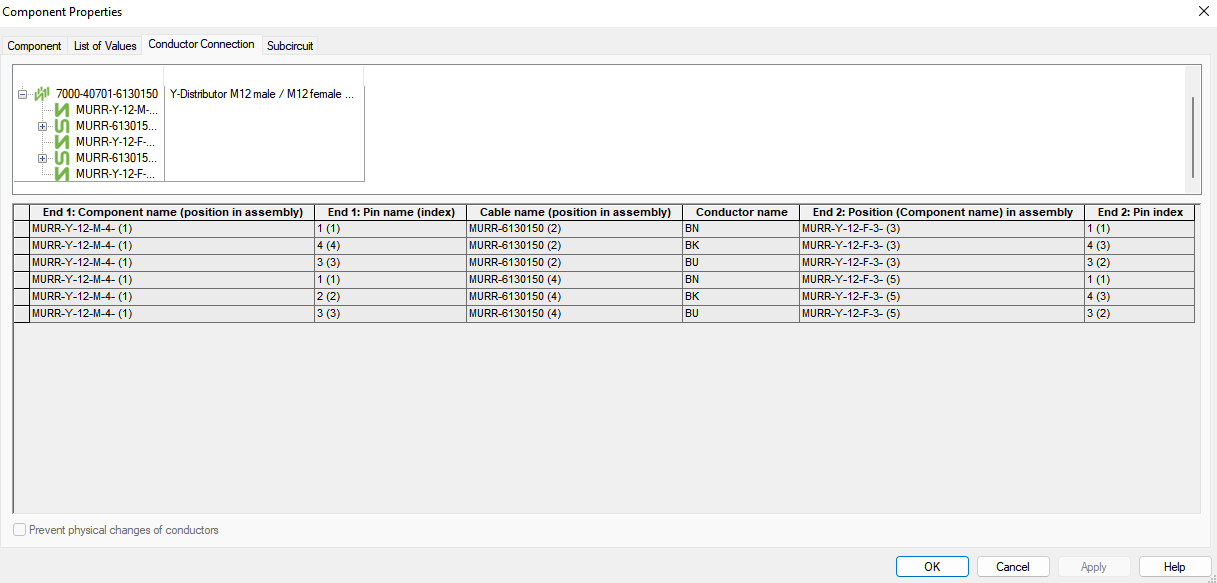This screenshot has height=583, width=1217.
Task: Select the BN conductor cell for cable MURR-6130150 (4)
Action: pos(742,280)
